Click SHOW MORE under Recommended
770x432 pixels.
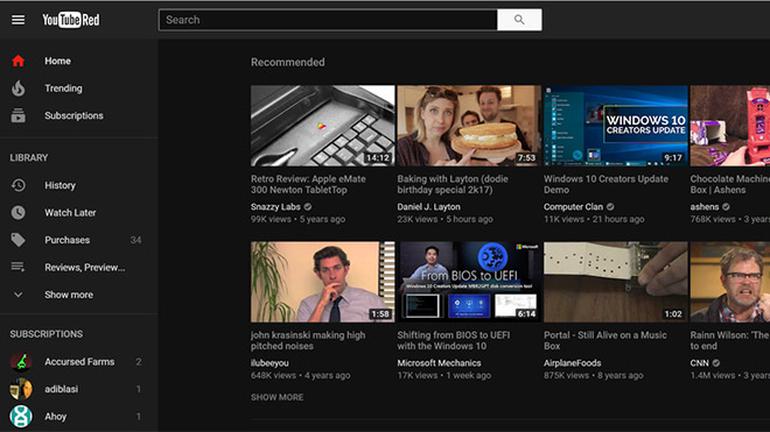[x=277, y=397]
